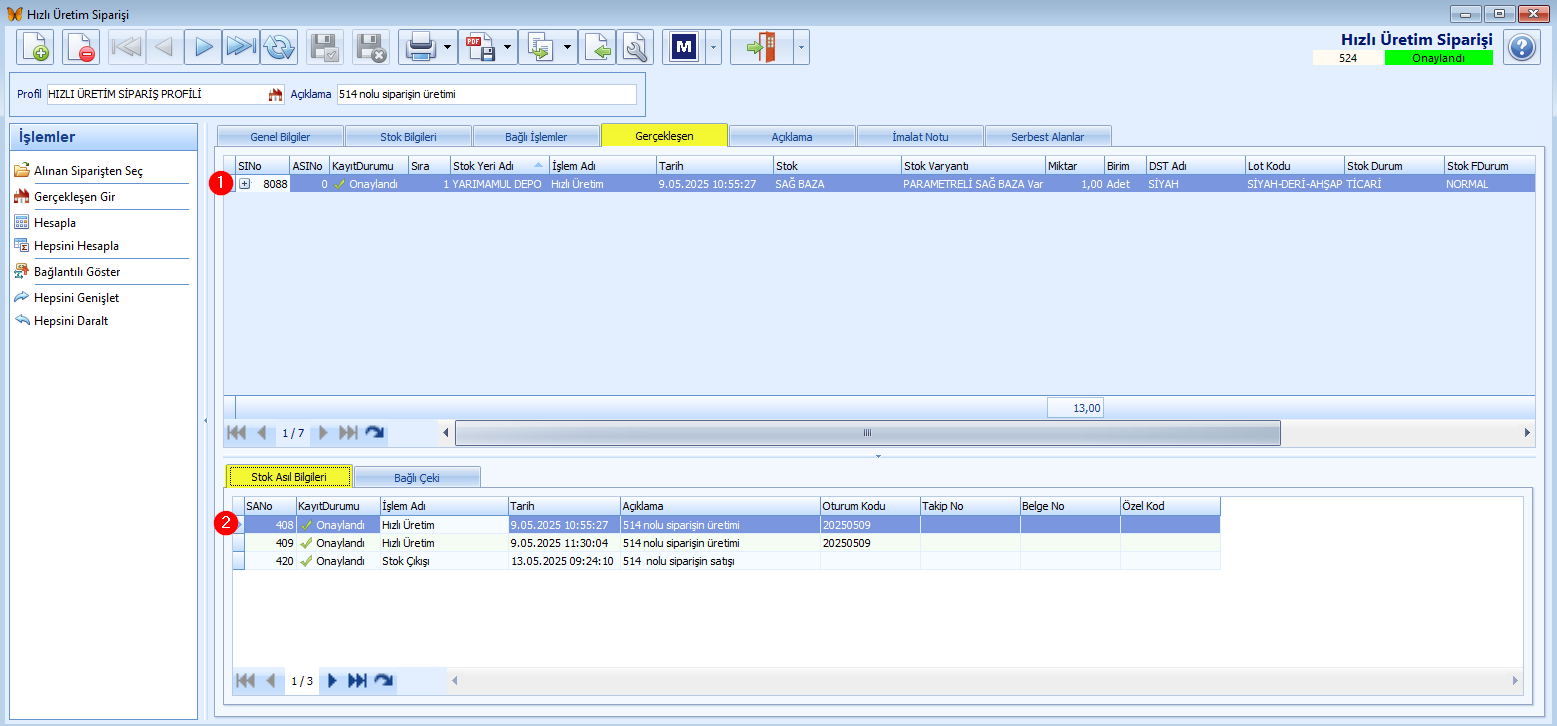
Task: Click Alınan Siparişten Seç in İşlemler panel
Action: click(x=88, y=171)
